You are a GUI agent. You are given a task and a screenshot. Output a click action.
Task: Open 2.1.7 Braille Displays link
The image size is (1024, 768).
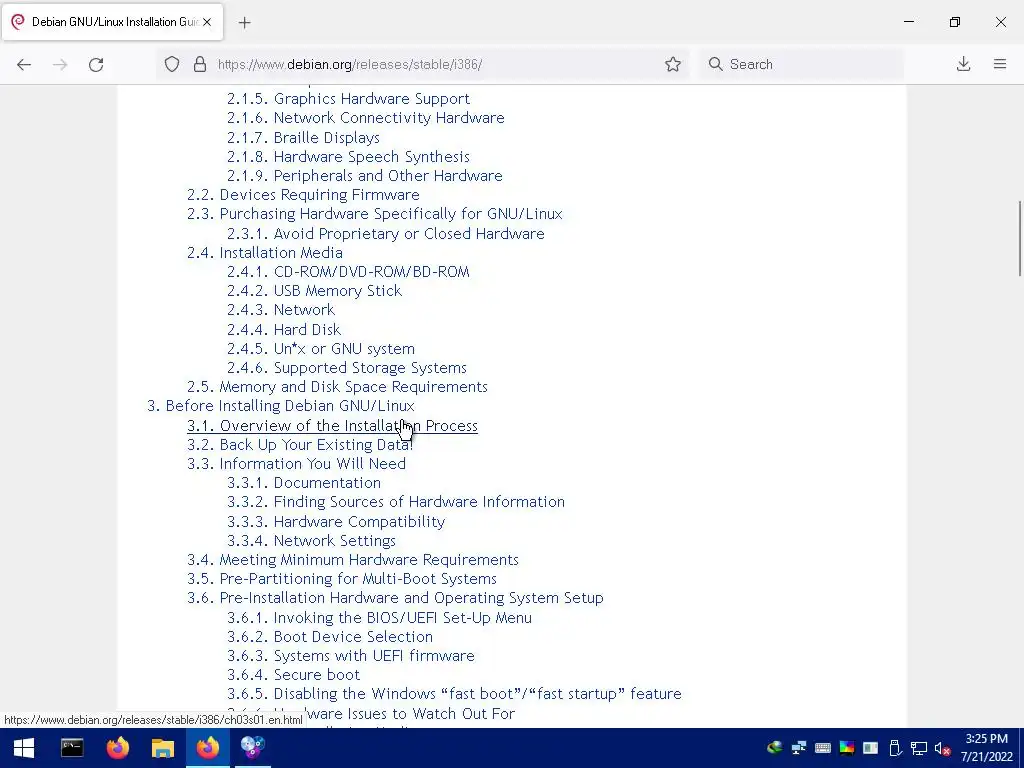pyautogui.click(x=303, y=137)
